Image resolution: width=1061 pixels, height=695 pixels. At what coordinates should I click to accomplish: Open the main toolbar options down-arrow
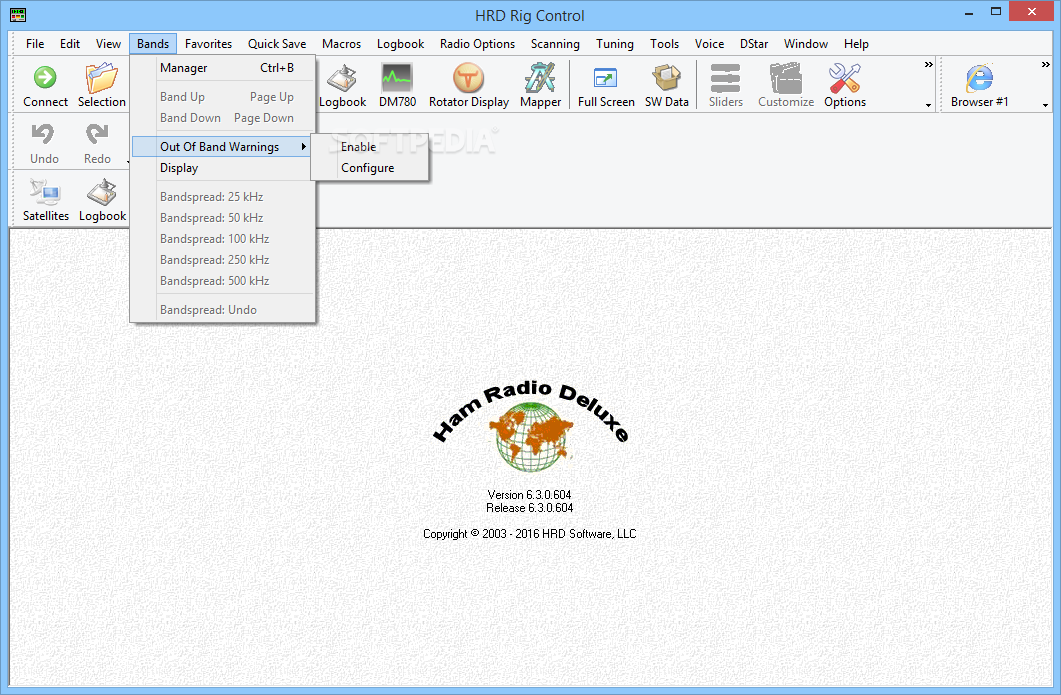click(x=928, y=106)
